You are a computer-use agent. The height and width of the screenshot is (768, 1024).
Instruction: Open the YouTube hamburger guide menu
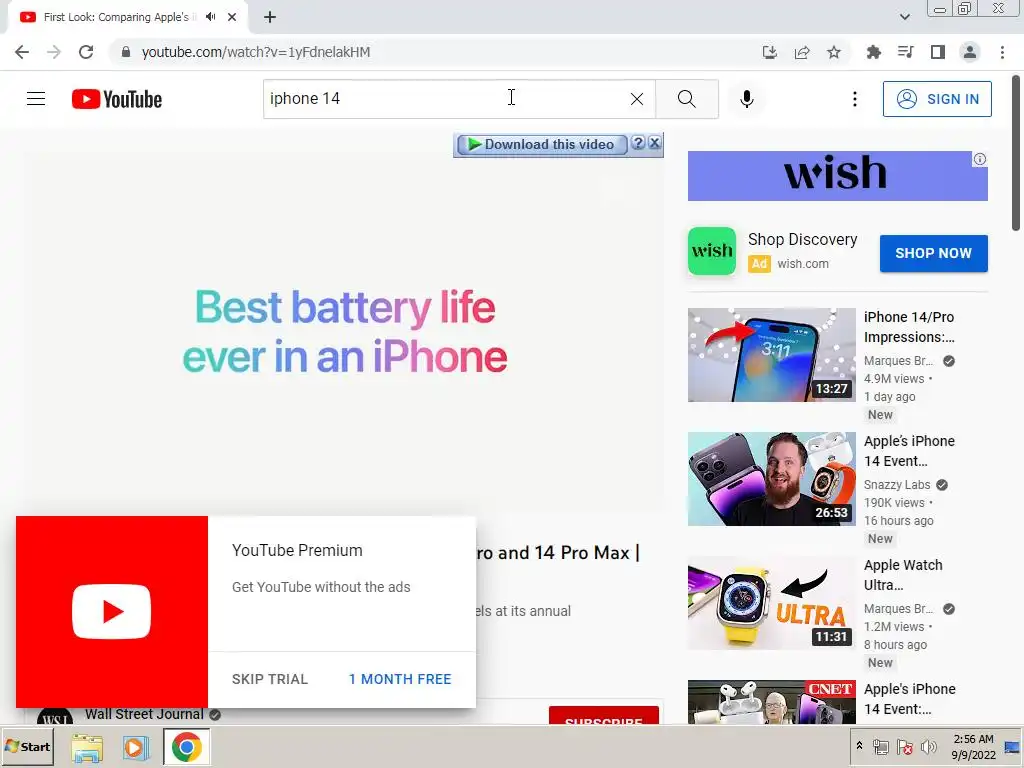pos(36,99)
